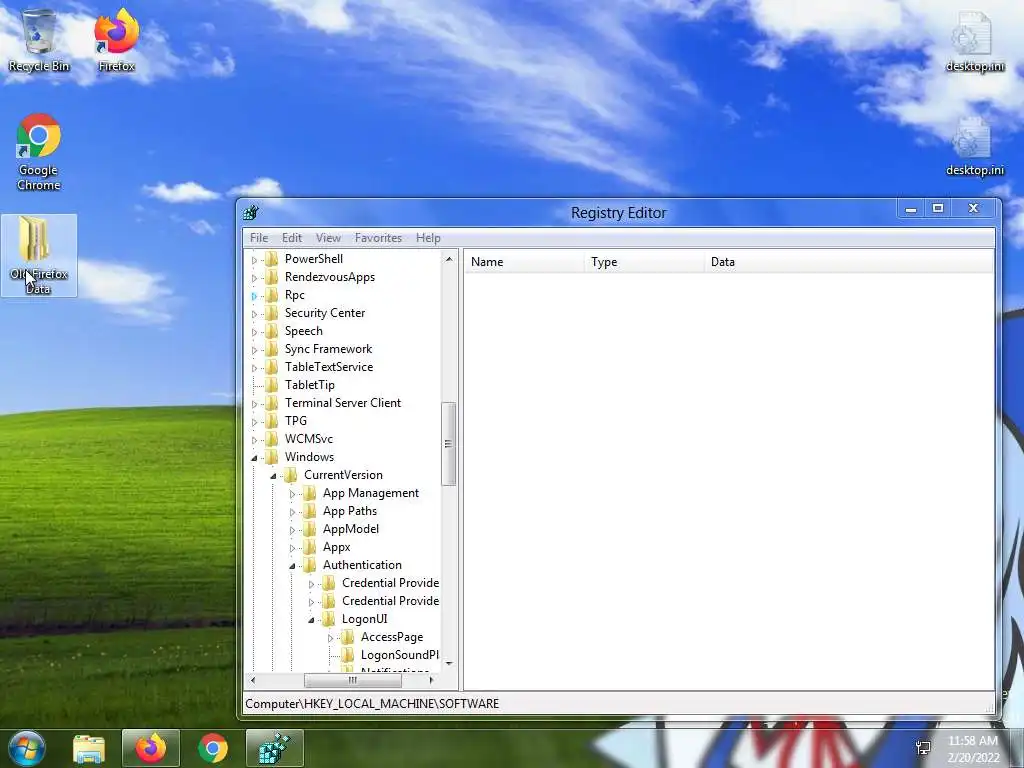
Task: Sort values by the Name column header
Action: coord(524,262)
